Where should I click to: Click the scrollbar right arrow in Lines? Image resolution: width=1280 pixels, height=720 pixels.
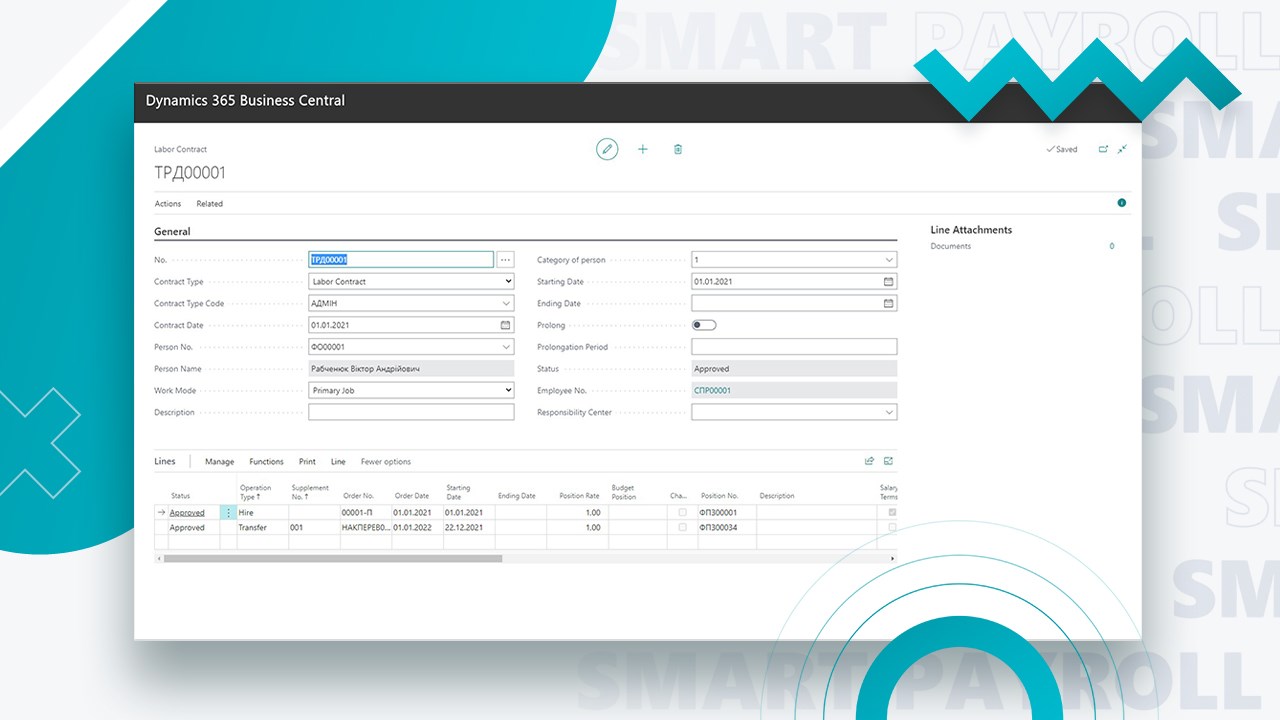[x=893, y=558]
